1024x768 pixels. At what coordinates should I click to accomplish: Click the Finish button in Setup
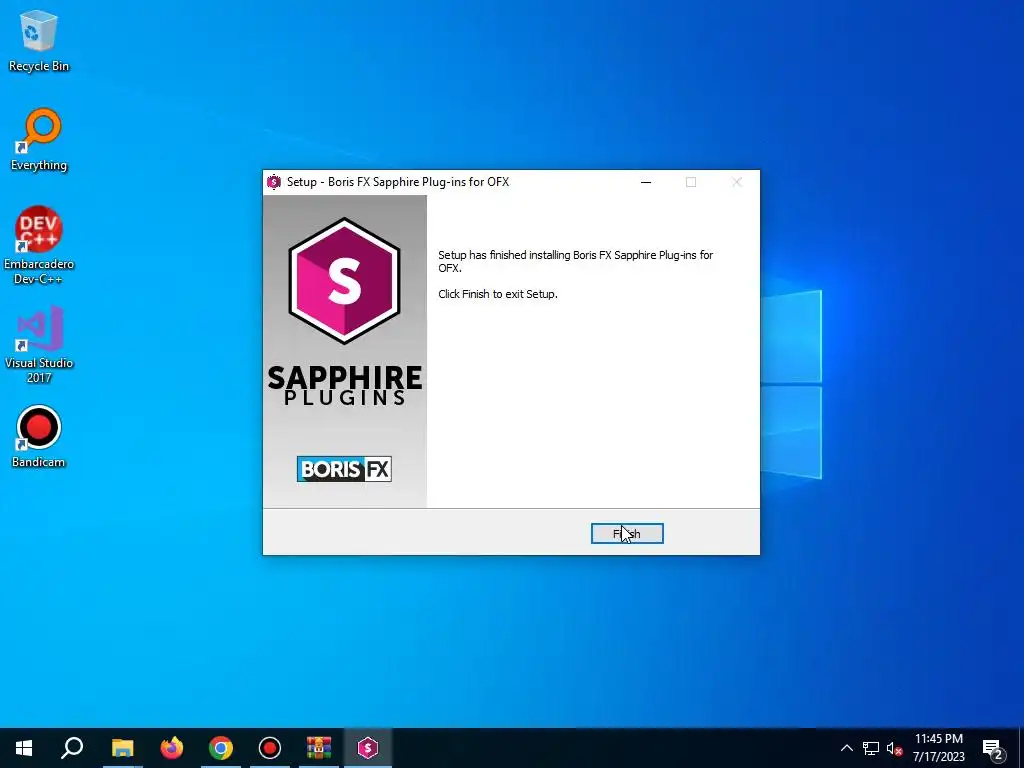pyautogui.click(x=627, y=534)
